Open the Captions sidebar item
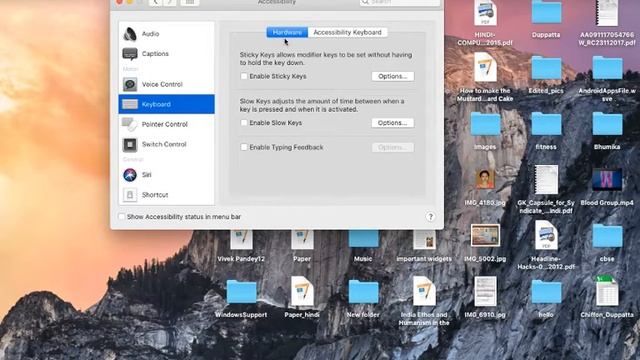The image size is (640, 360). click(166, 54)
